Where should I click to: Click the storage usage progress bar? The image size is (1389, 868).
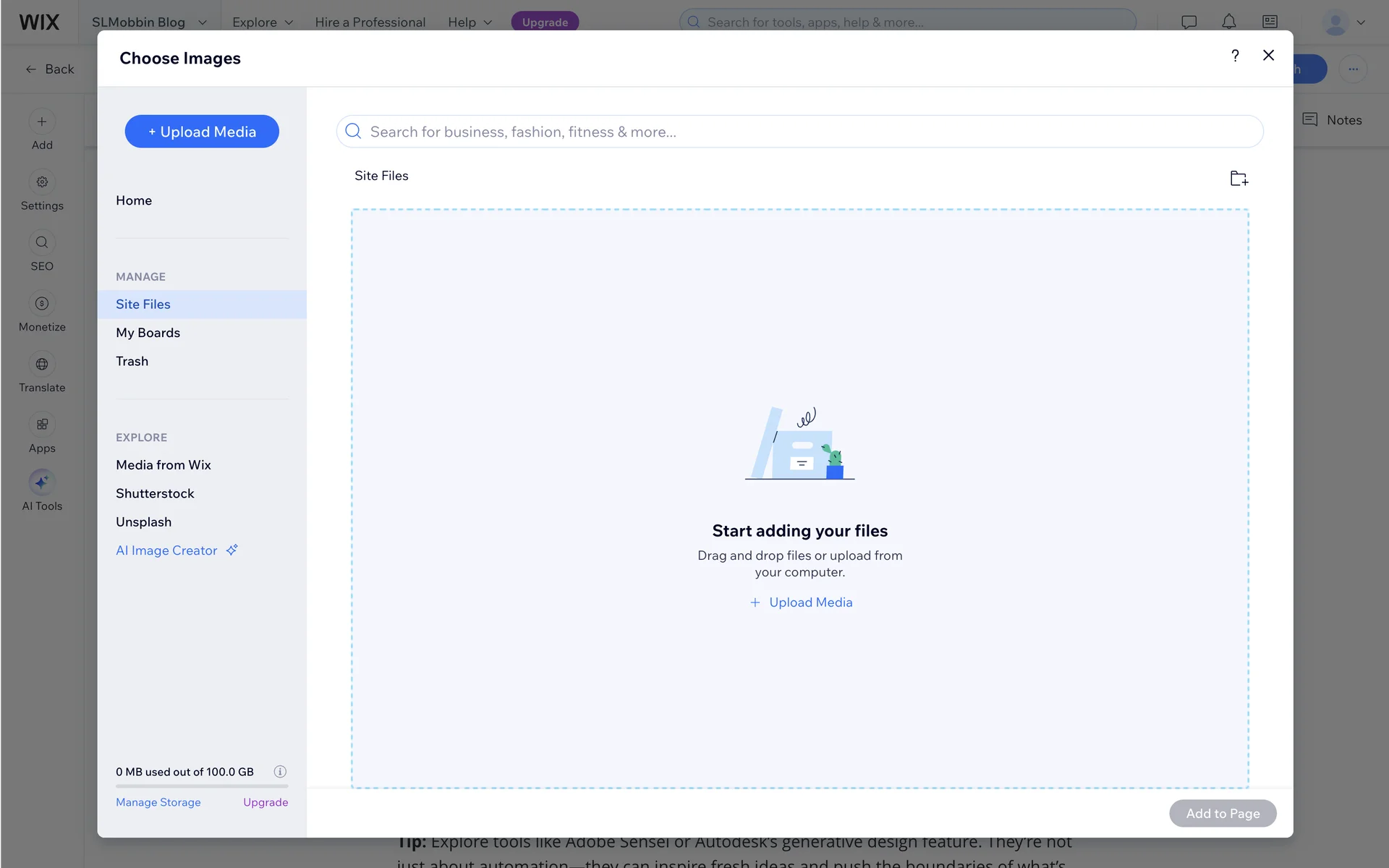(202, 786)
